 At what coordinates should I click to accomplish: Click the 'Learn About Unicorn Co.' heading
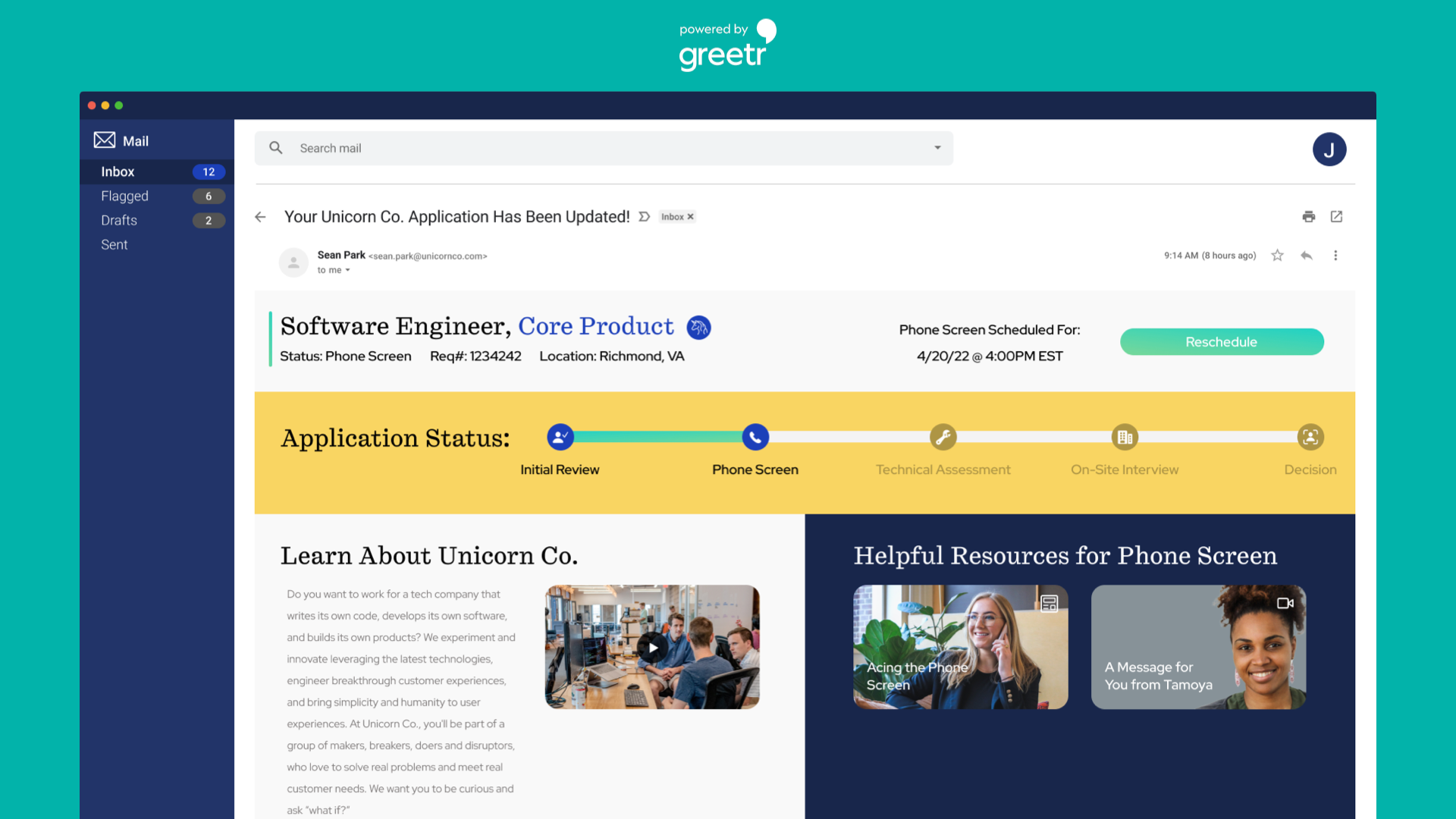coord(429,556)
